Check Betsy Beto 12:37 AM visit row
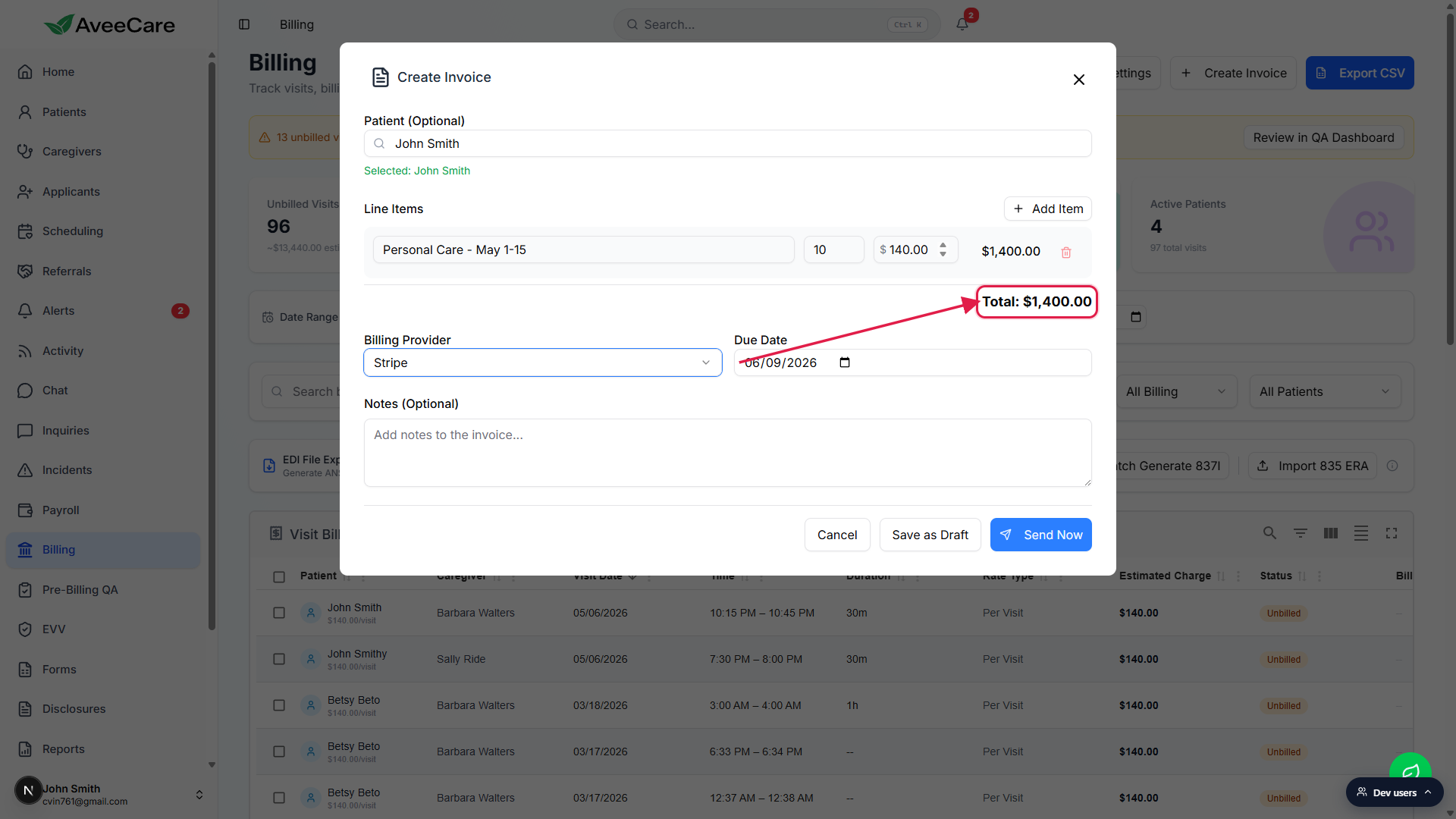This screenshot has width=1456, height=819. [x=279, y=798]
